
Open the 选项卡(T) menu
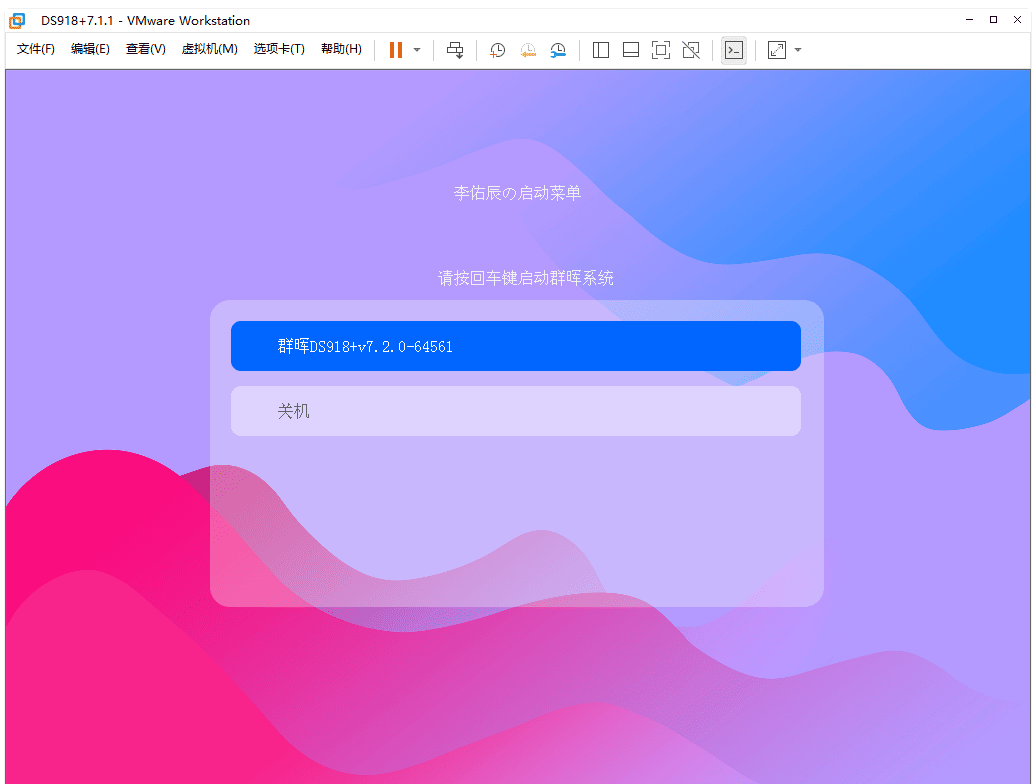click(279, 49)
